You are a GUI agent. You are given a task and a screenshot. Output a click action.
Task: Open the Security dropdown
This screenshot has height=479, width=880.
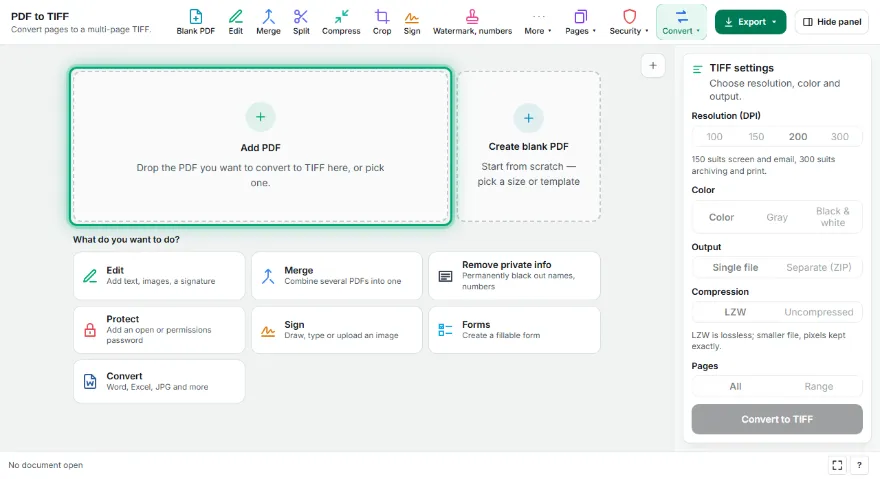[629, 22]
